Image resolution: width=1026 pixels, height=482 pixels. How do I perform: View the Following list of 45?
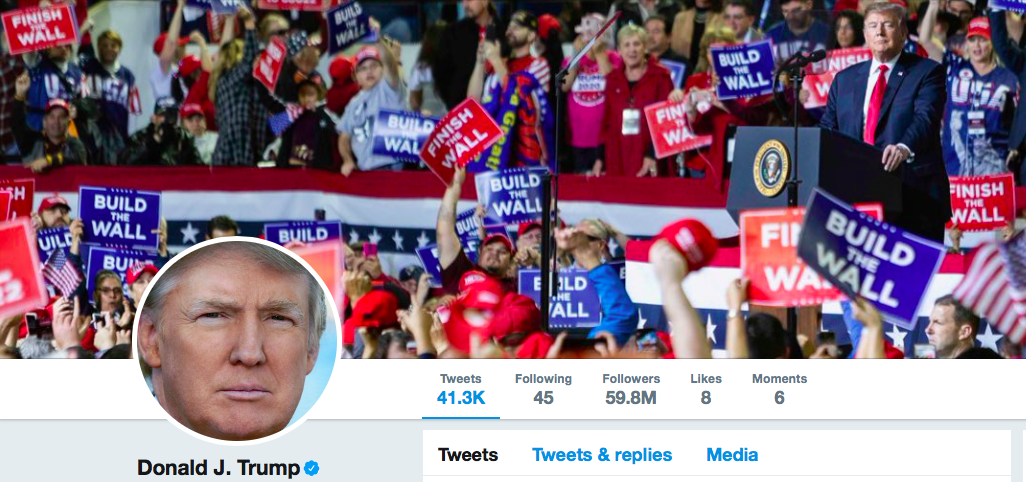543,388
